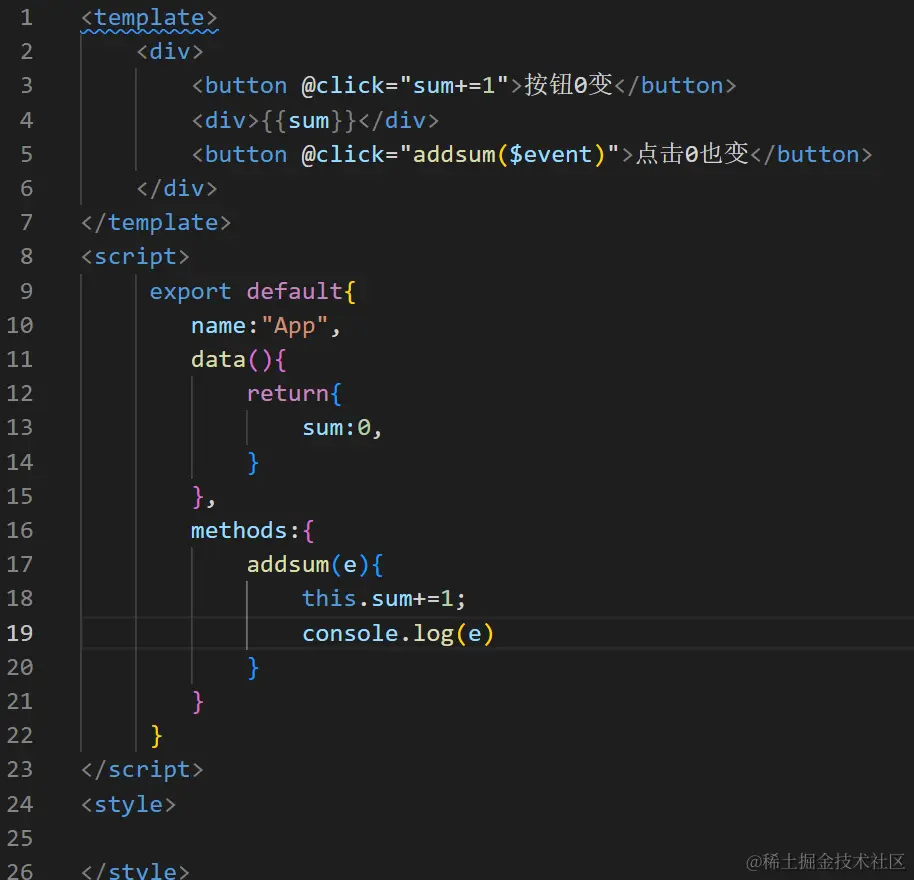Click the export keyword
Screen dimensions: 914x880
pyautogui.click(x=190, y=291)
